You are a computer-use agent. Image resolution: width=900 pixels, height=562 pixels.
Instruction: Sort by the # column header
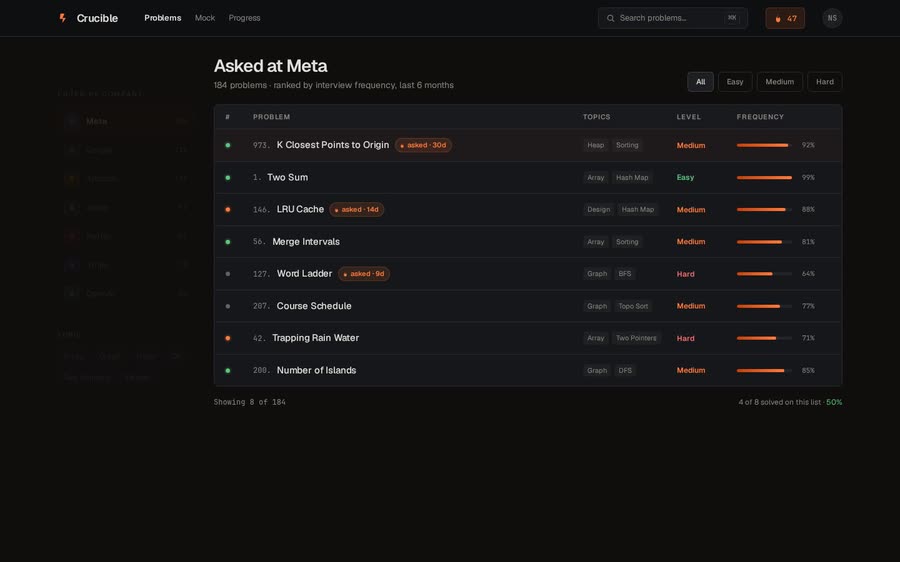point(228,117)
